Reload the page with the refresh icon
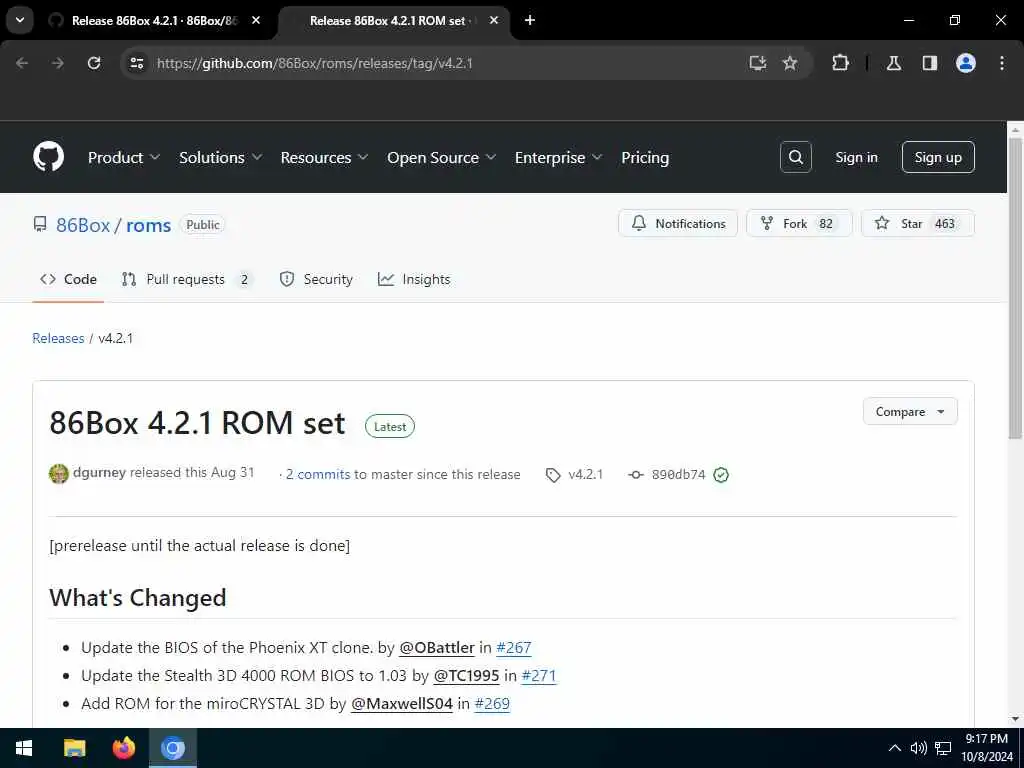Viewport: 1024px width, 768px height. 94,63
